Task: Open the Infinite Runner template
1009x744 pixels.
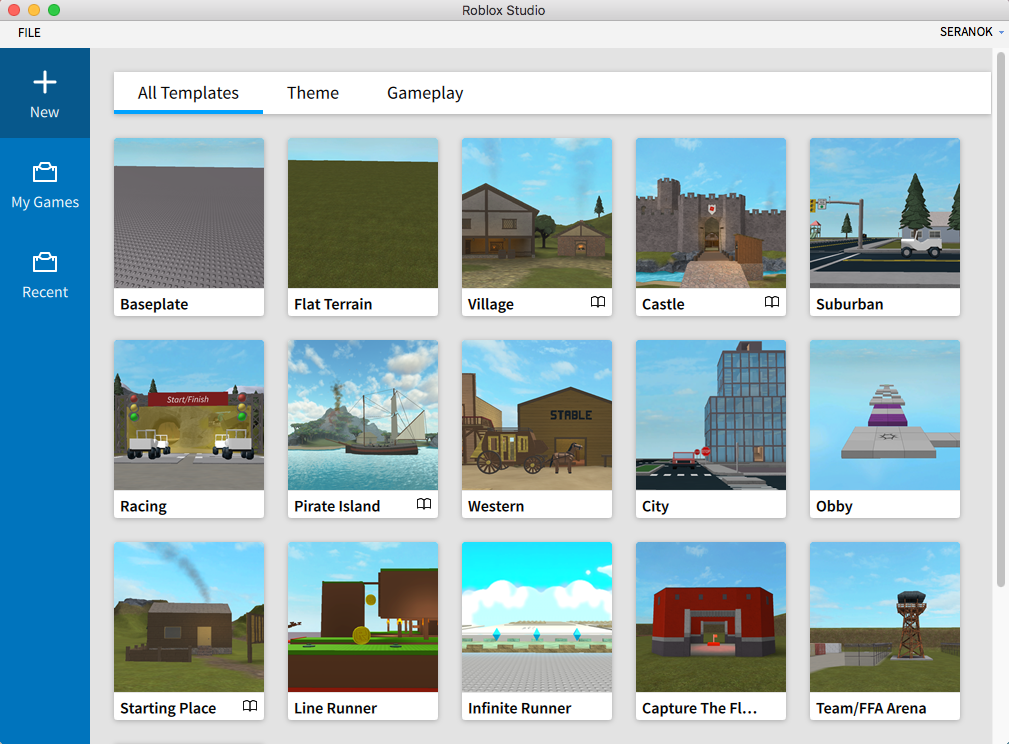Action: 536,616
